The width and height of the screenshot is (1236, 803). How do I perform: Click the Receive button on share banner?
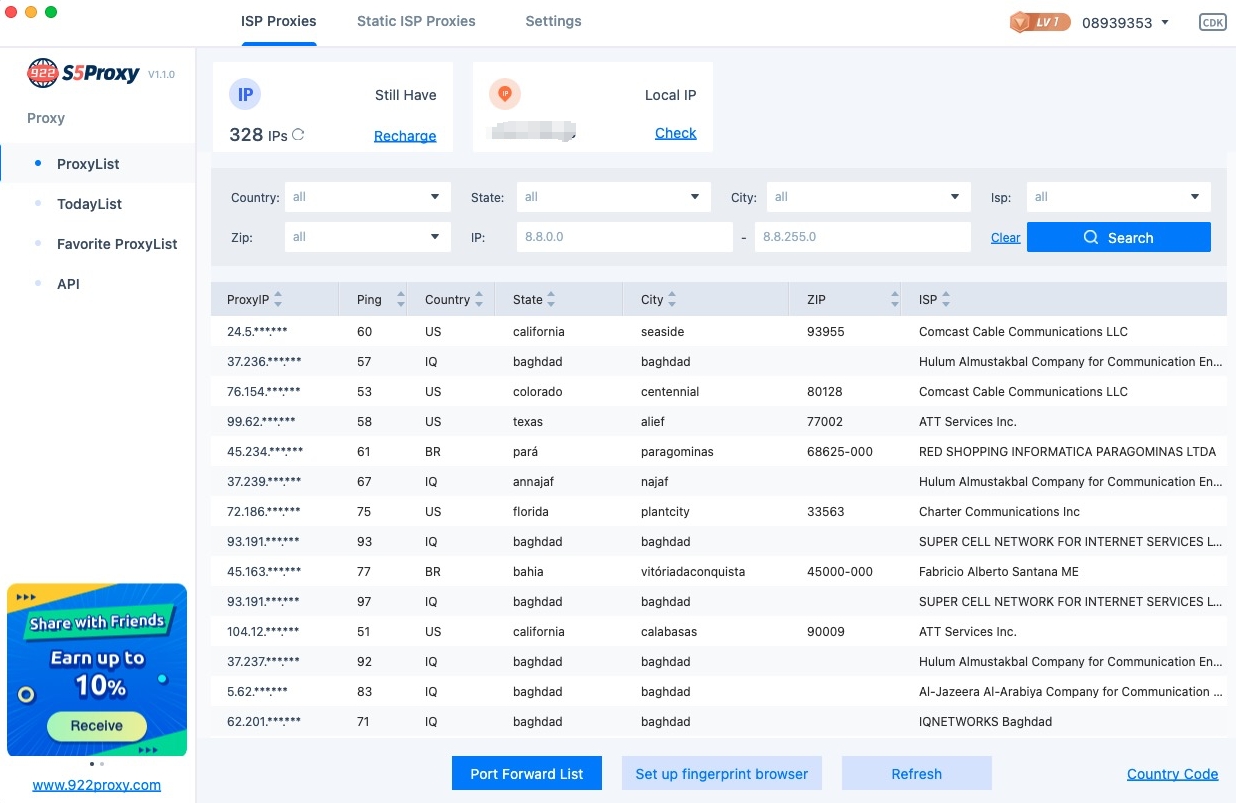pos(97,726)
